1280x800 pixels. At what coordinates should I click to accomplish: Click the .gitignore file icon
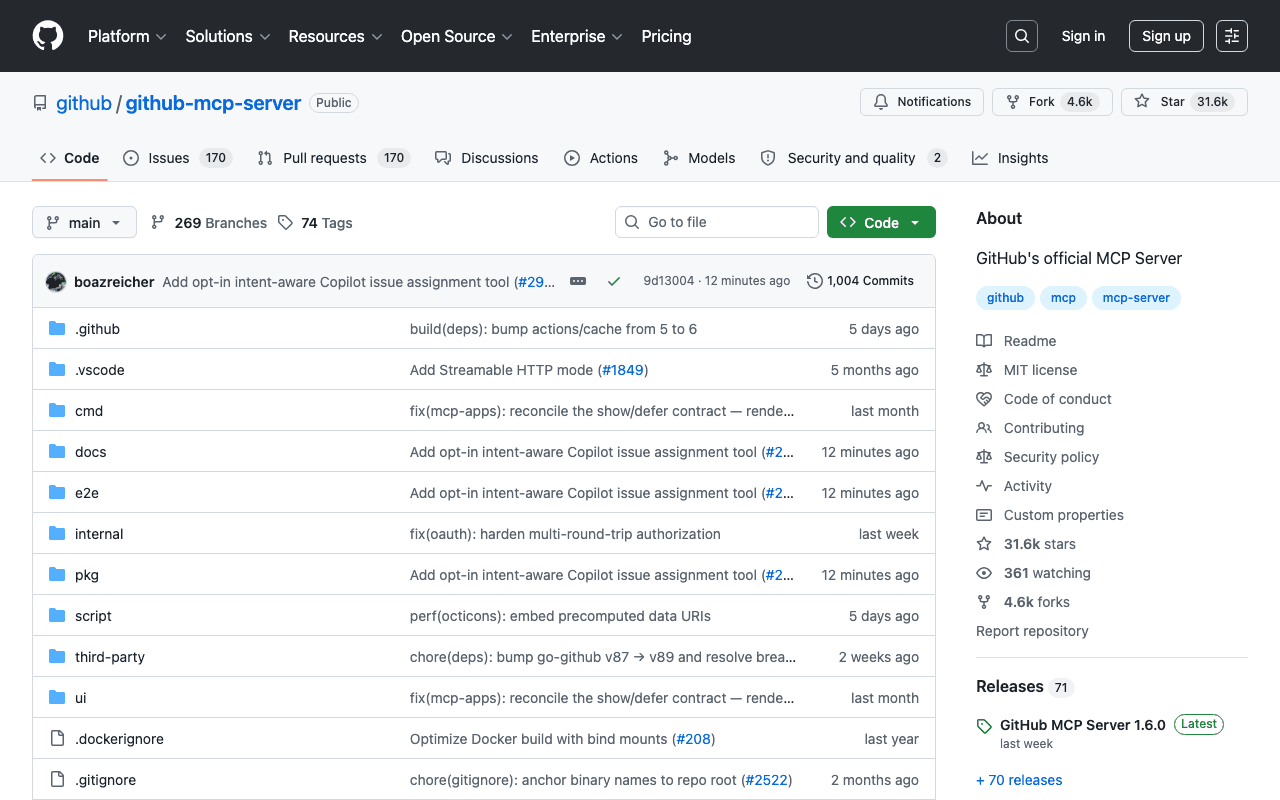coord(57,780)
